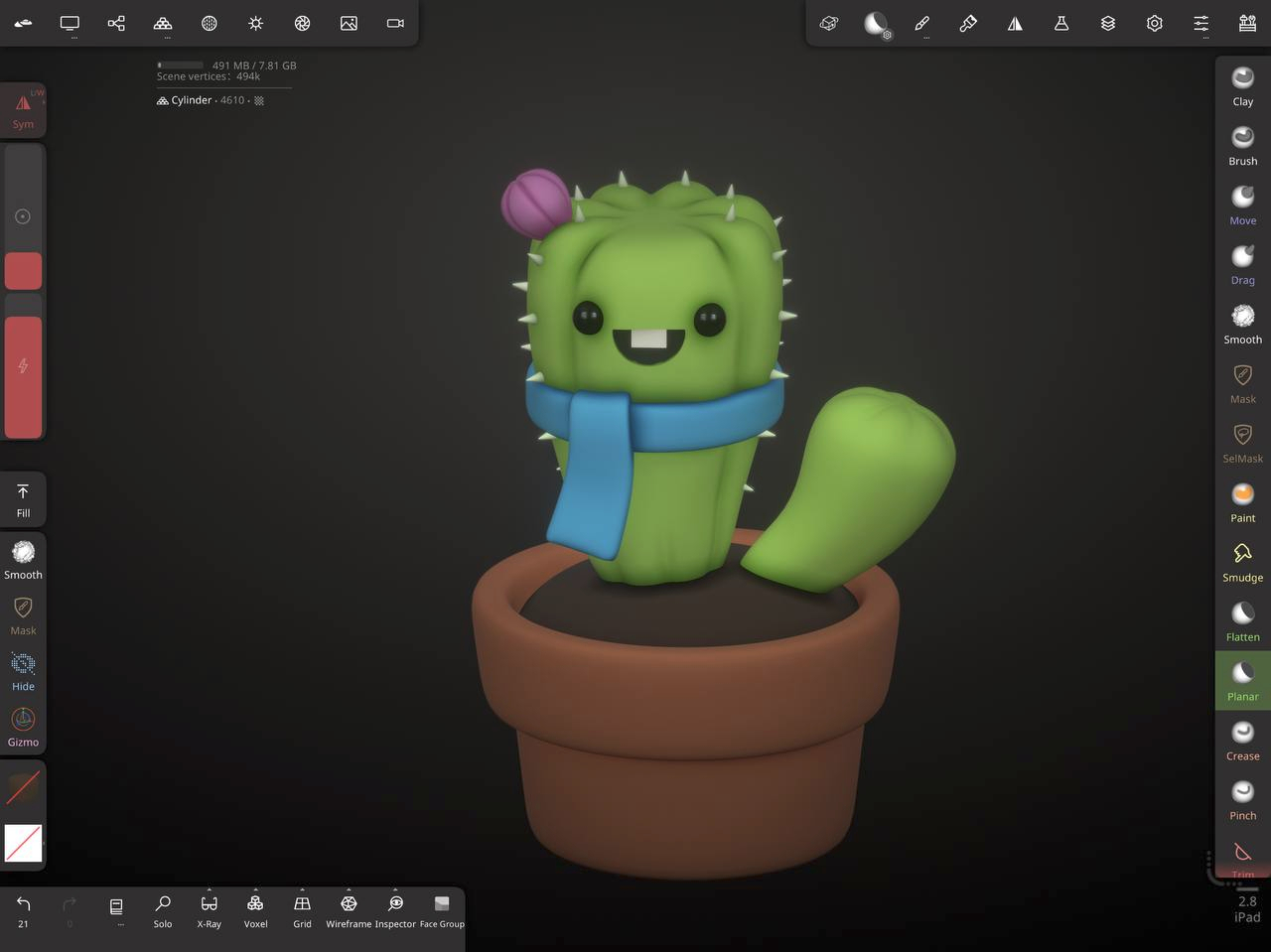Image resolution: width=1271 pixels, height=952 pixels.
Task: Select the Smudge tool
Action: click(x=1242, y=562)
